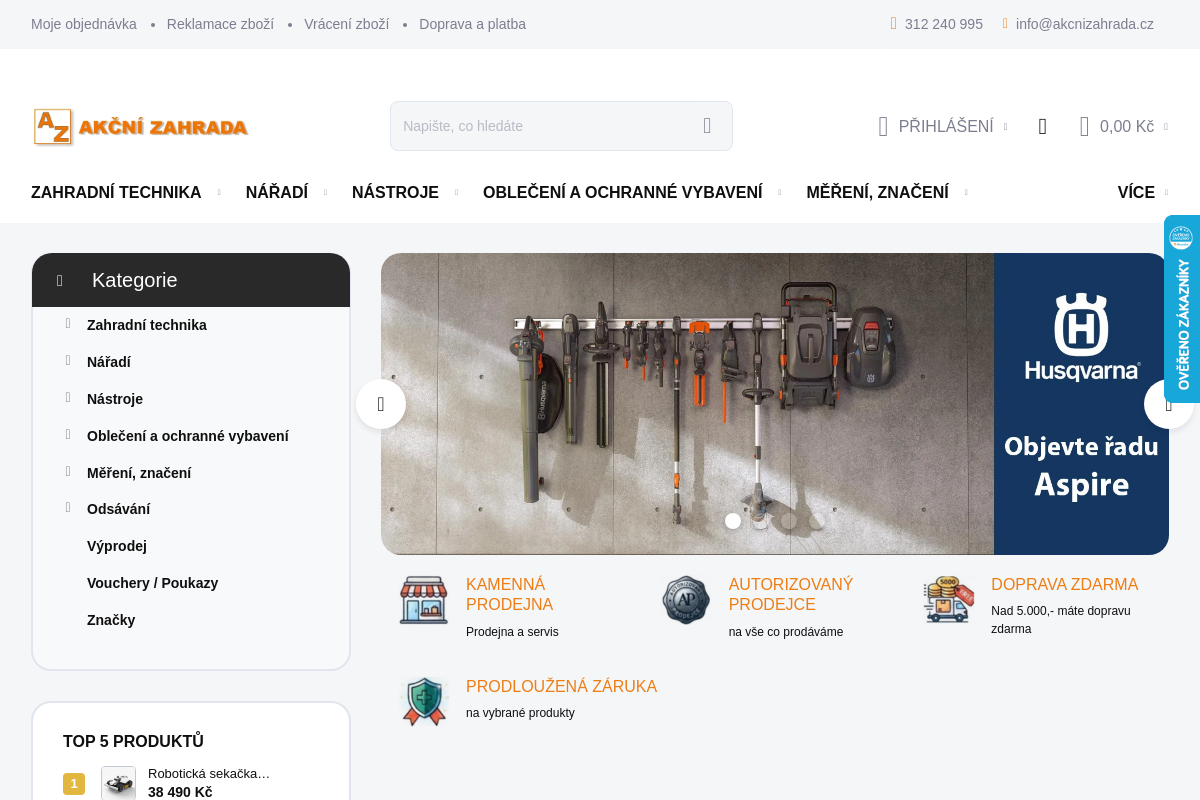Click the phone number 312 240 995
The width and height of the screenshot is (1200, 800).
(x=943, y=24)
